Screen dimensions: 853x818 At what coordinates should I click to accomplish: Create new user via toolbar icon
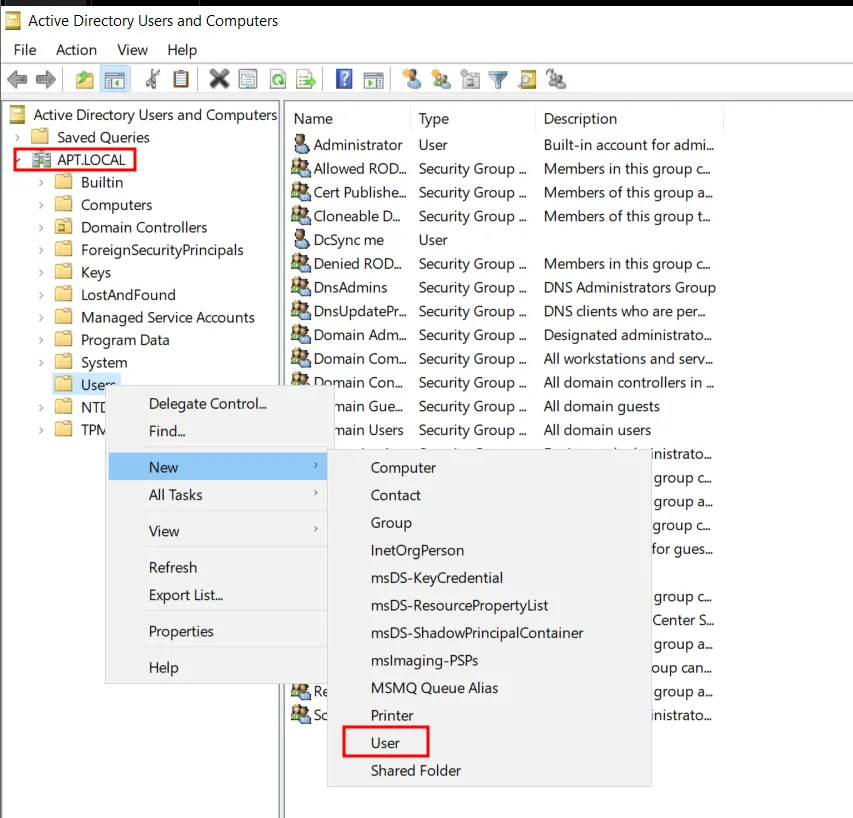412,79
